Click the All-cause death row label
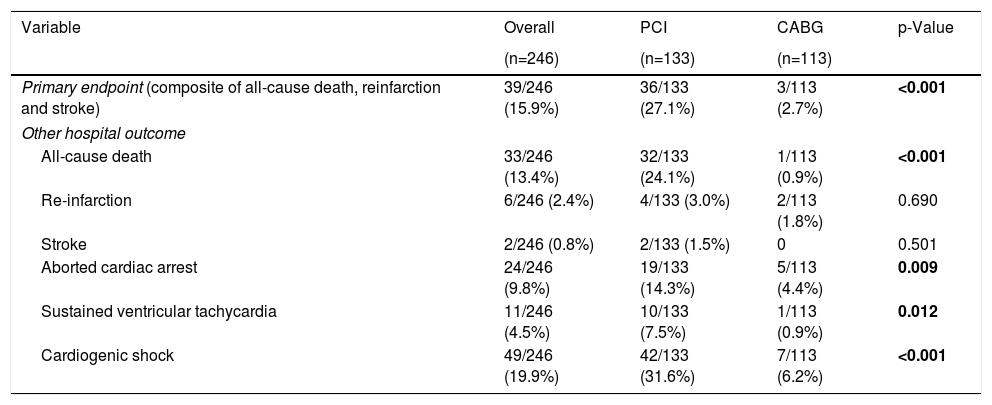 click(x=96, y=157)
